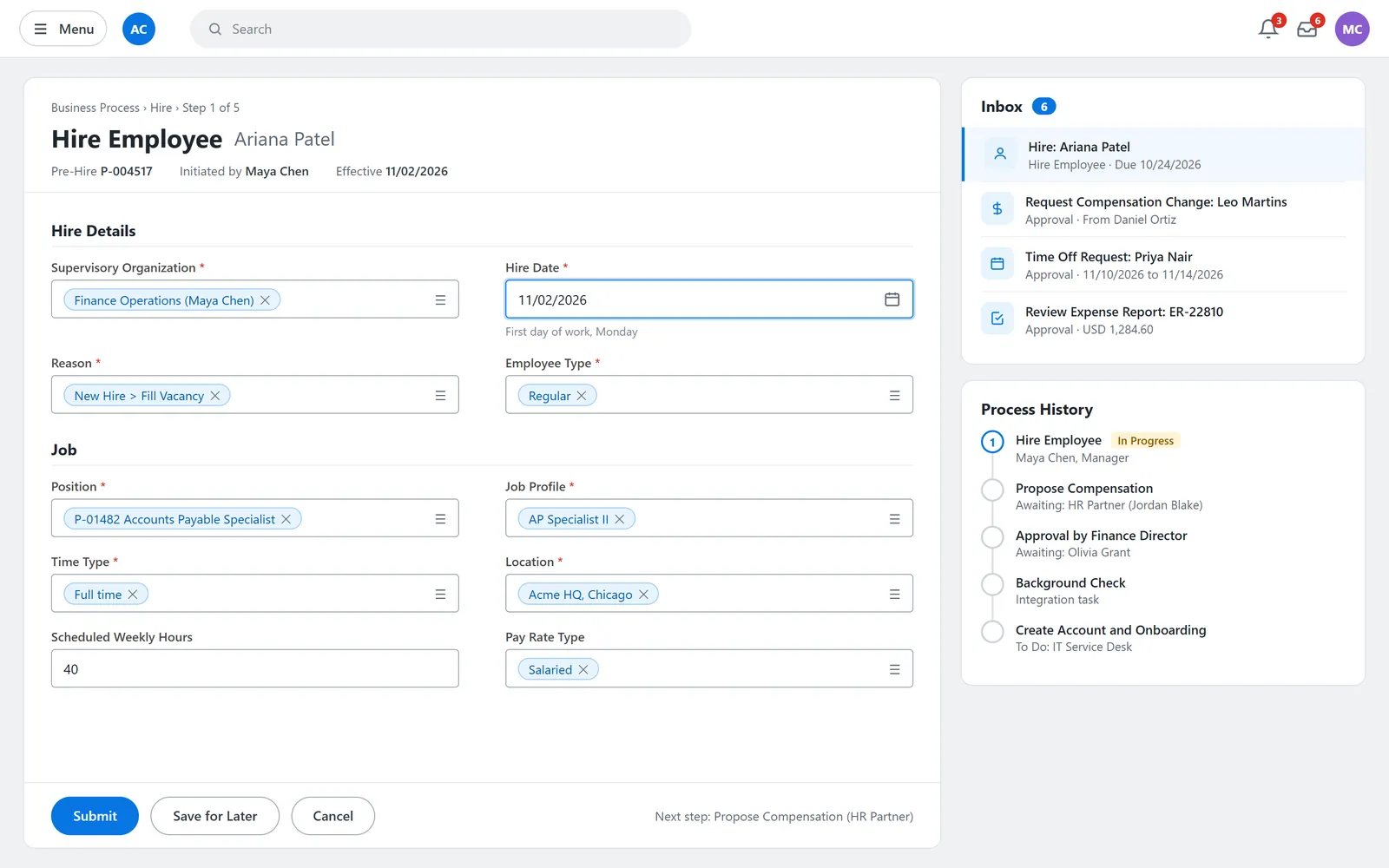Screen dimensions: 1389x868
Task: Open the Reason field options list
Action: [x=440, y=396]
